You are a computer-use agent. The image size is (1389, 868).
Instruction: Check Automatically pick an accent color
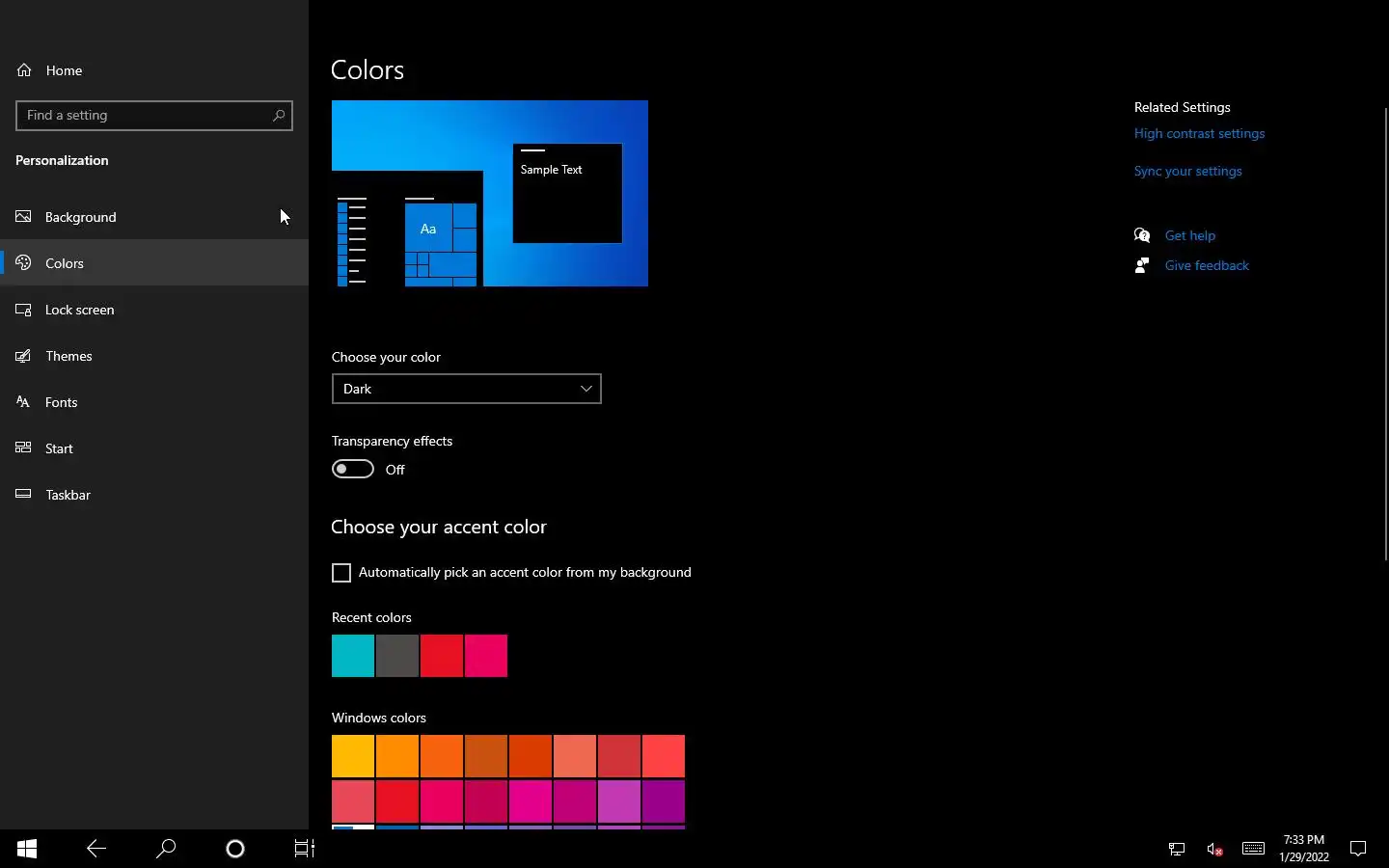[x=341, y=573]
